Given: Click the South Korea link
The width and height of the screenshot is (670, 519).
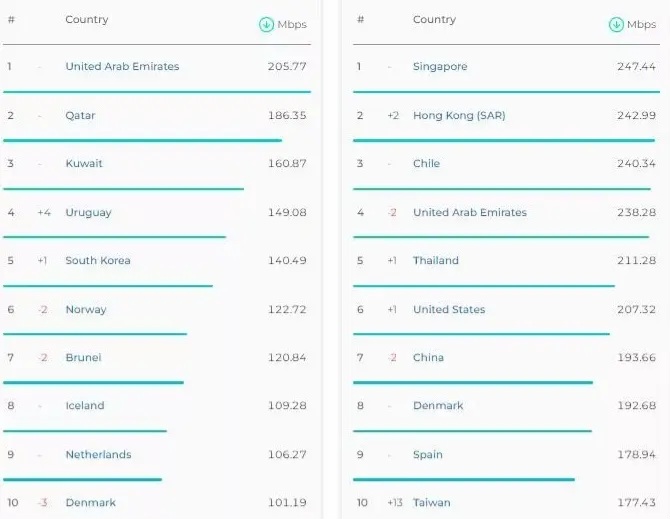Looking at the screenshot, I should click(98, 261).
